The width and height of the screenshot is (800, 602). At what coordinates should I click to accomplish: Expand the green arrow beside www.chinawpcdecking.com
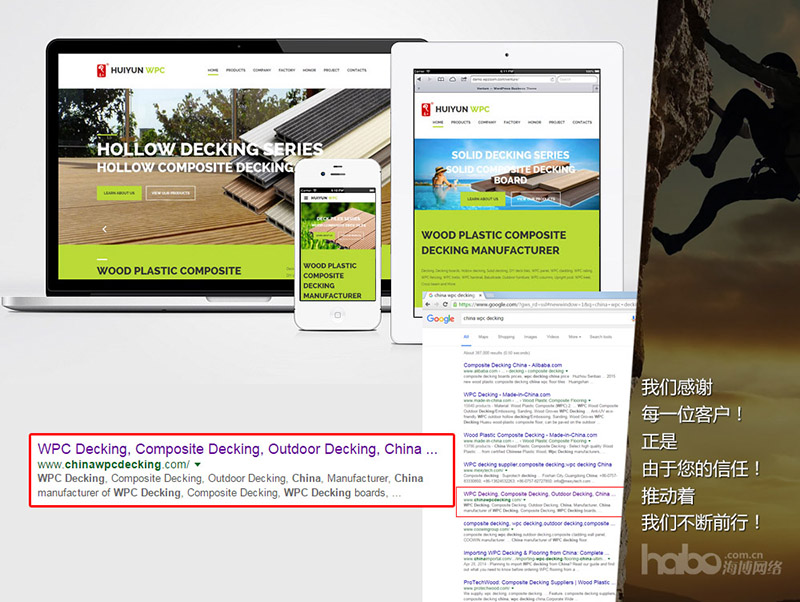[x=198, y=465]
